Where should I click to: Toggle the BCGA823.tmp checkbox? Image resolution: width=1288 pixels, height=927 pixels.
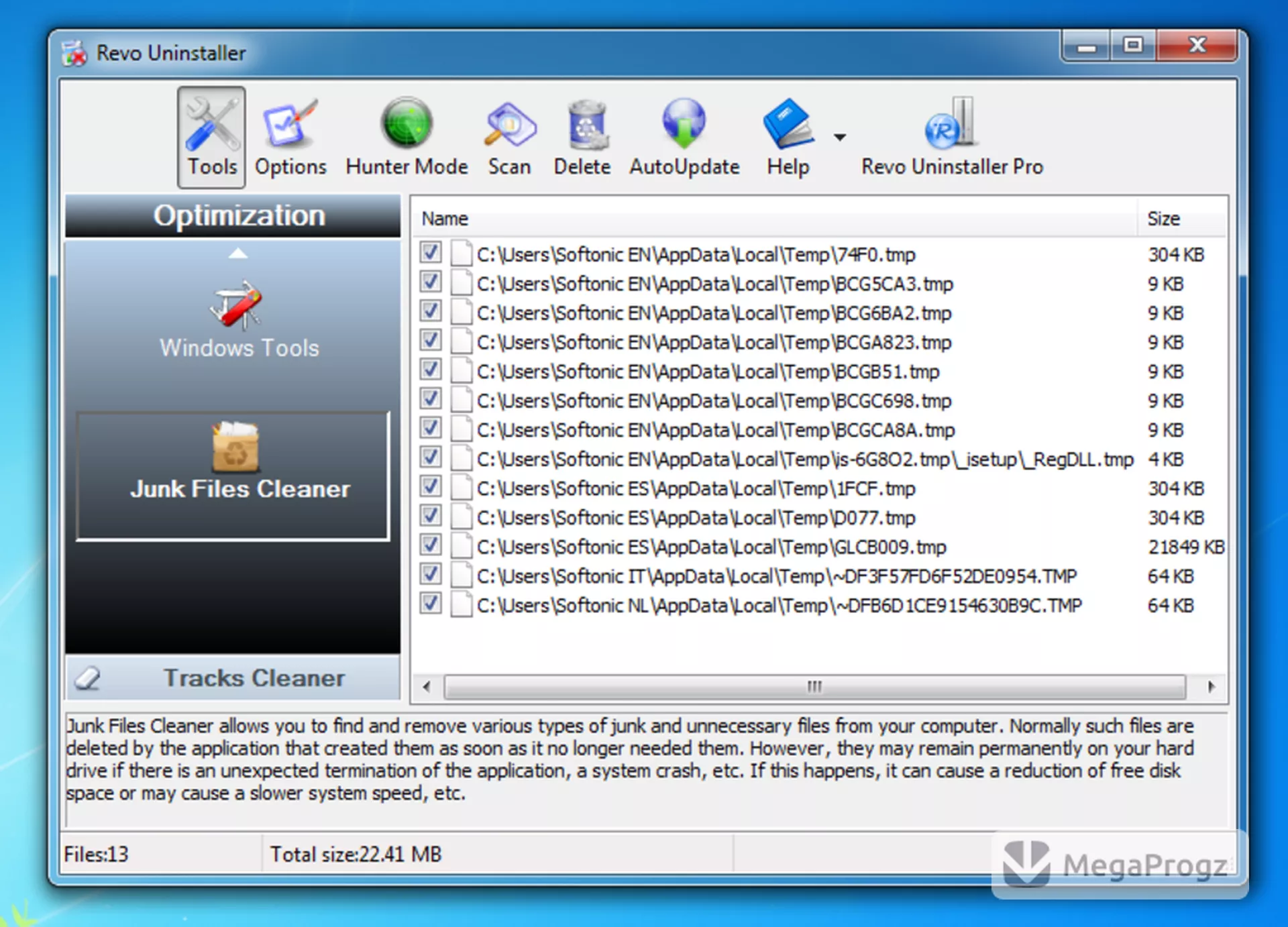pyautogui.click(x=431, y=341)
